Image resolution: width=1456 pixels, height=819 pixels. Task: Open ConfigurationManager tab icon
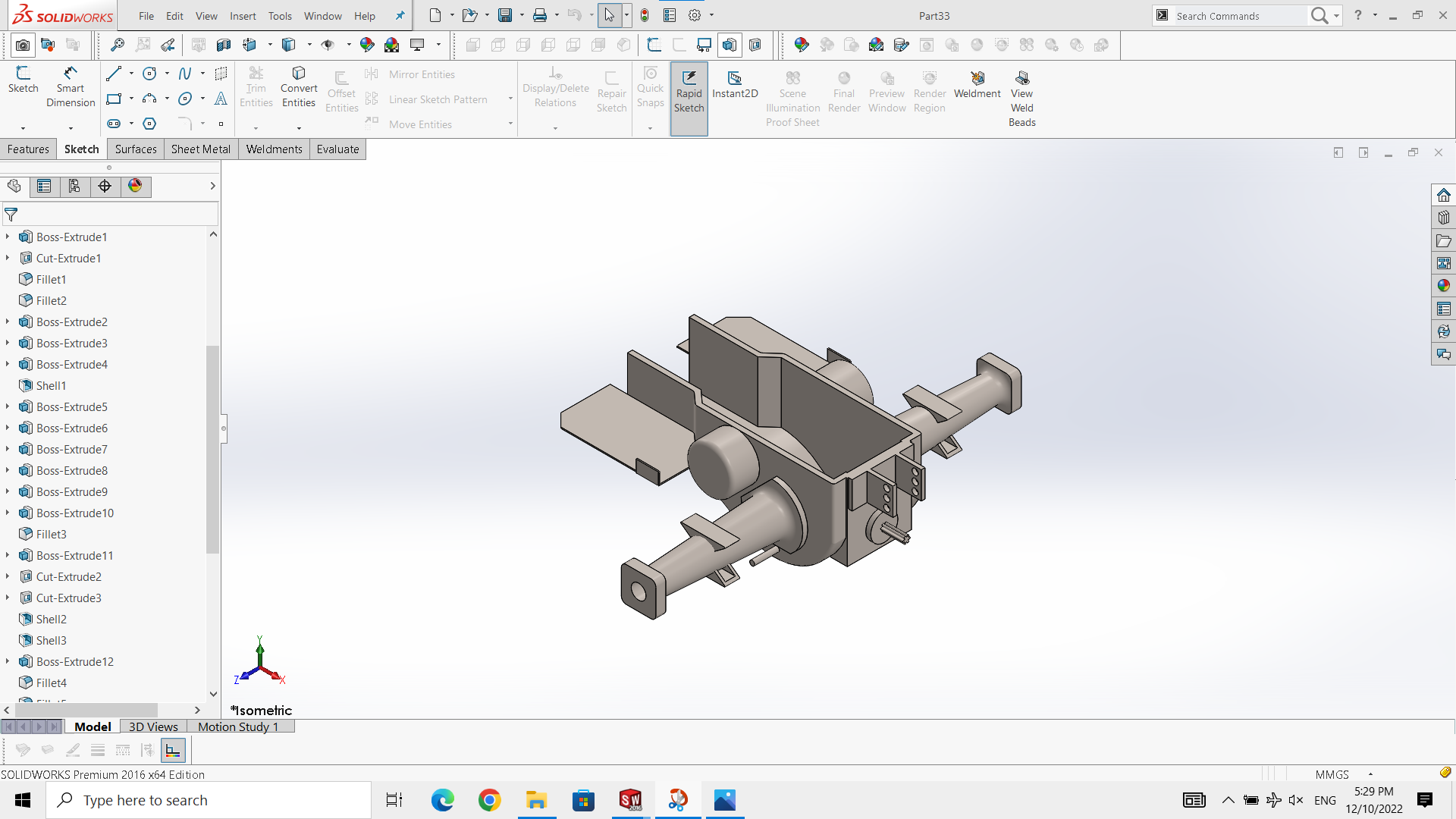(74, 186)
